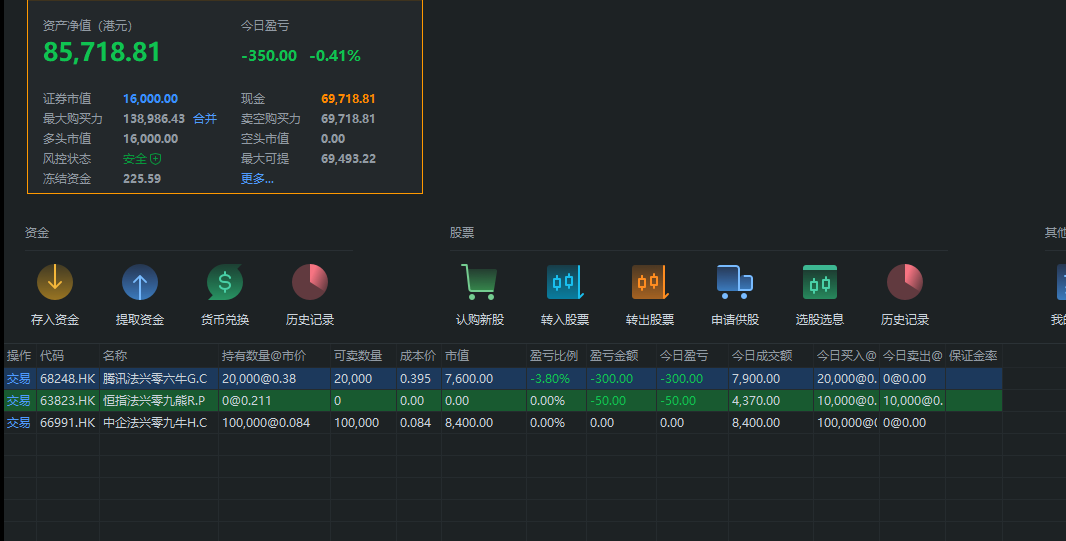Select stock code 66991.HK
1066x541 pixels.
coord(67,423)
